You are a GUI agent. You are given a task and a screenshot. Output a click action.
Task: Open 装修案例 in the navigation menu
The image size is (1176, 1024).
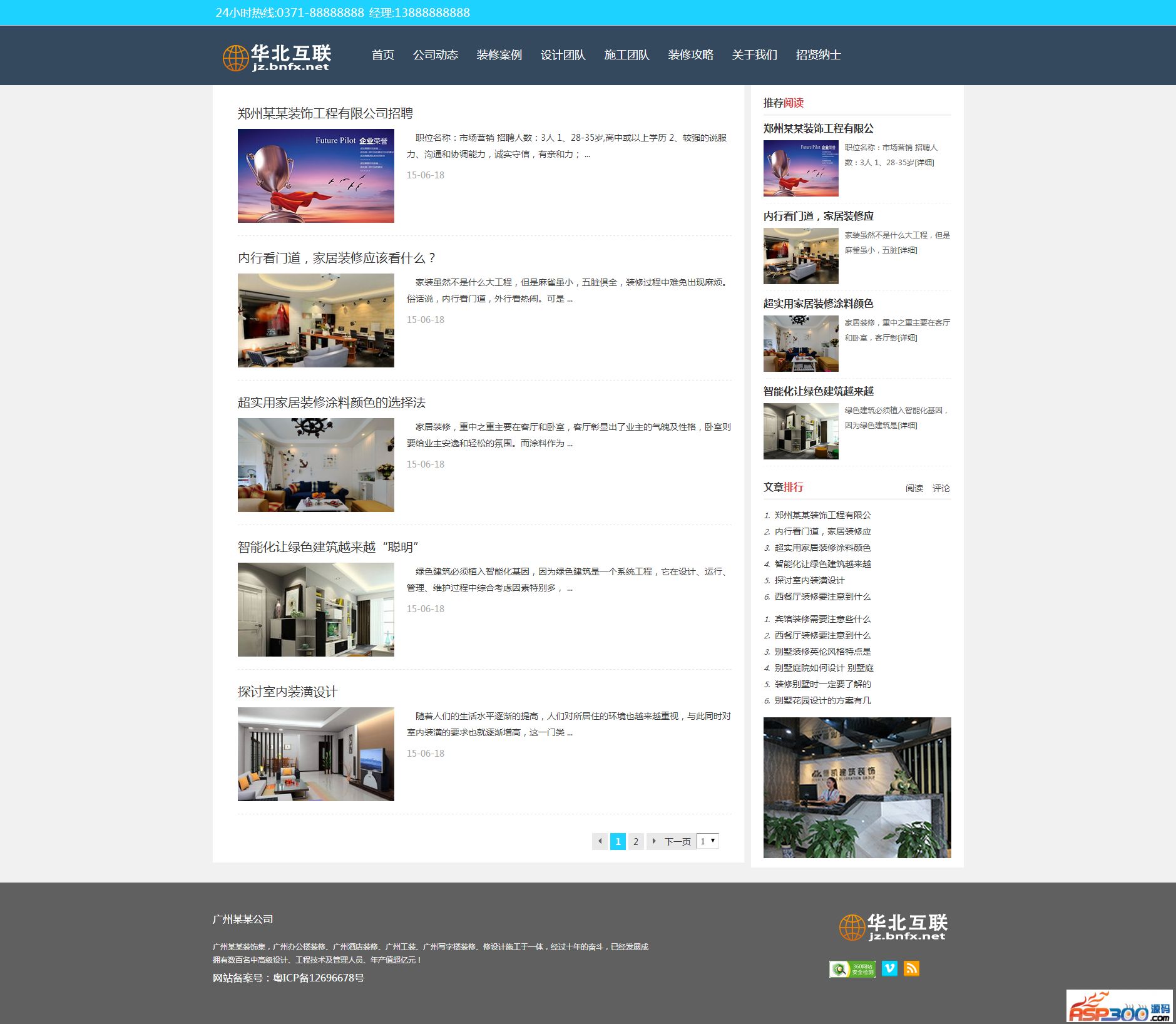[x=499, y=55]
